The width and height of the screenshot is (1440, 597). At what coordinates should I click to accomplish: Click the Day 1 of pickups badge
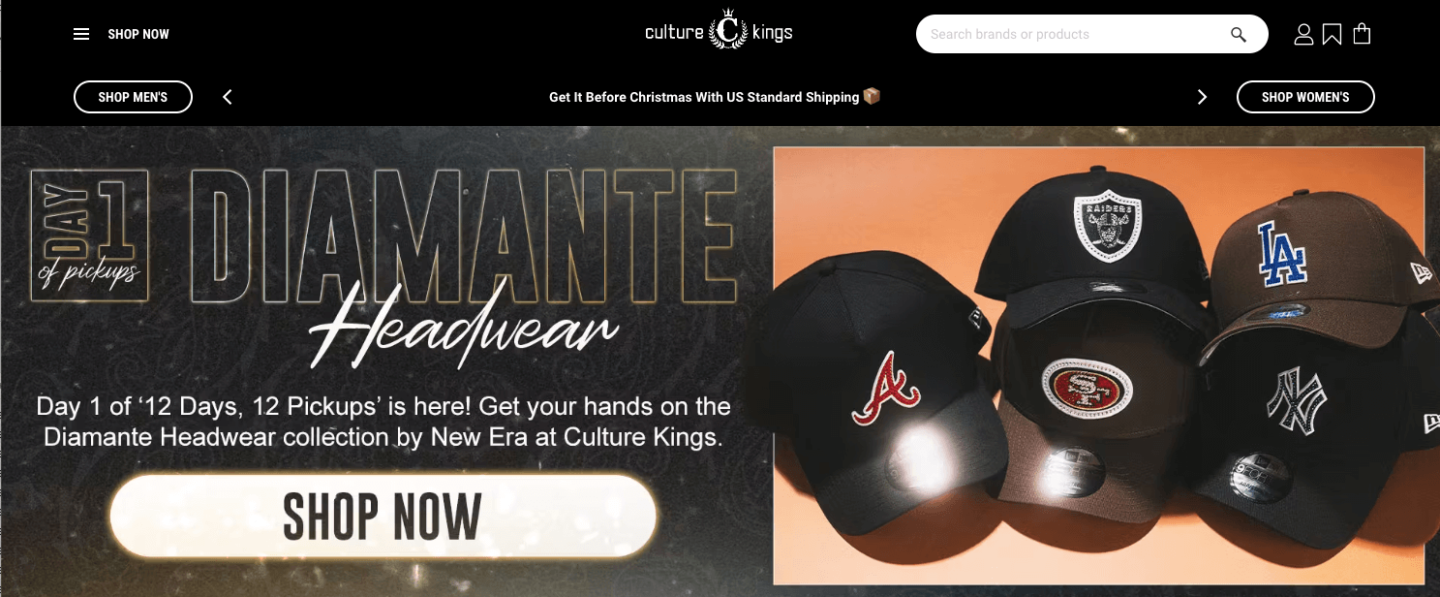pos(90,235)
